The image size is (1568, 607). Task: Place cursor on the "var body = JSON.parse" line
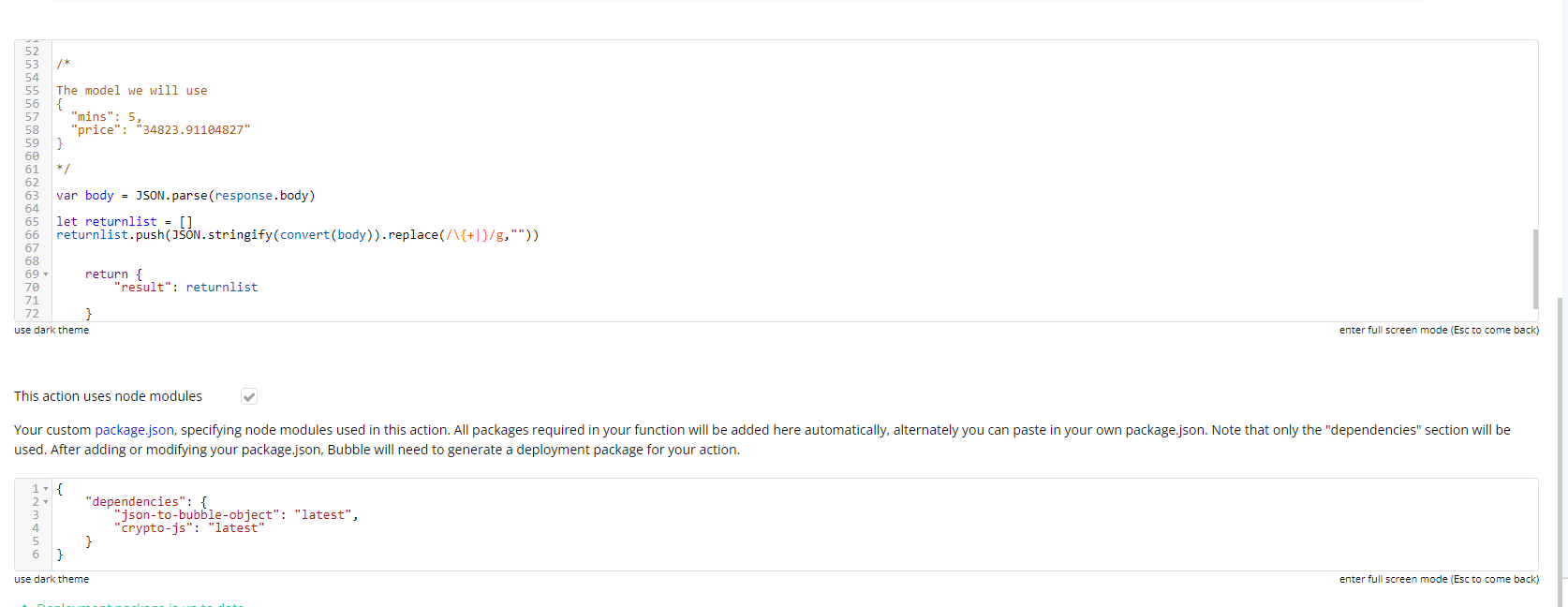pyautogui.click(x=185, y=196)
